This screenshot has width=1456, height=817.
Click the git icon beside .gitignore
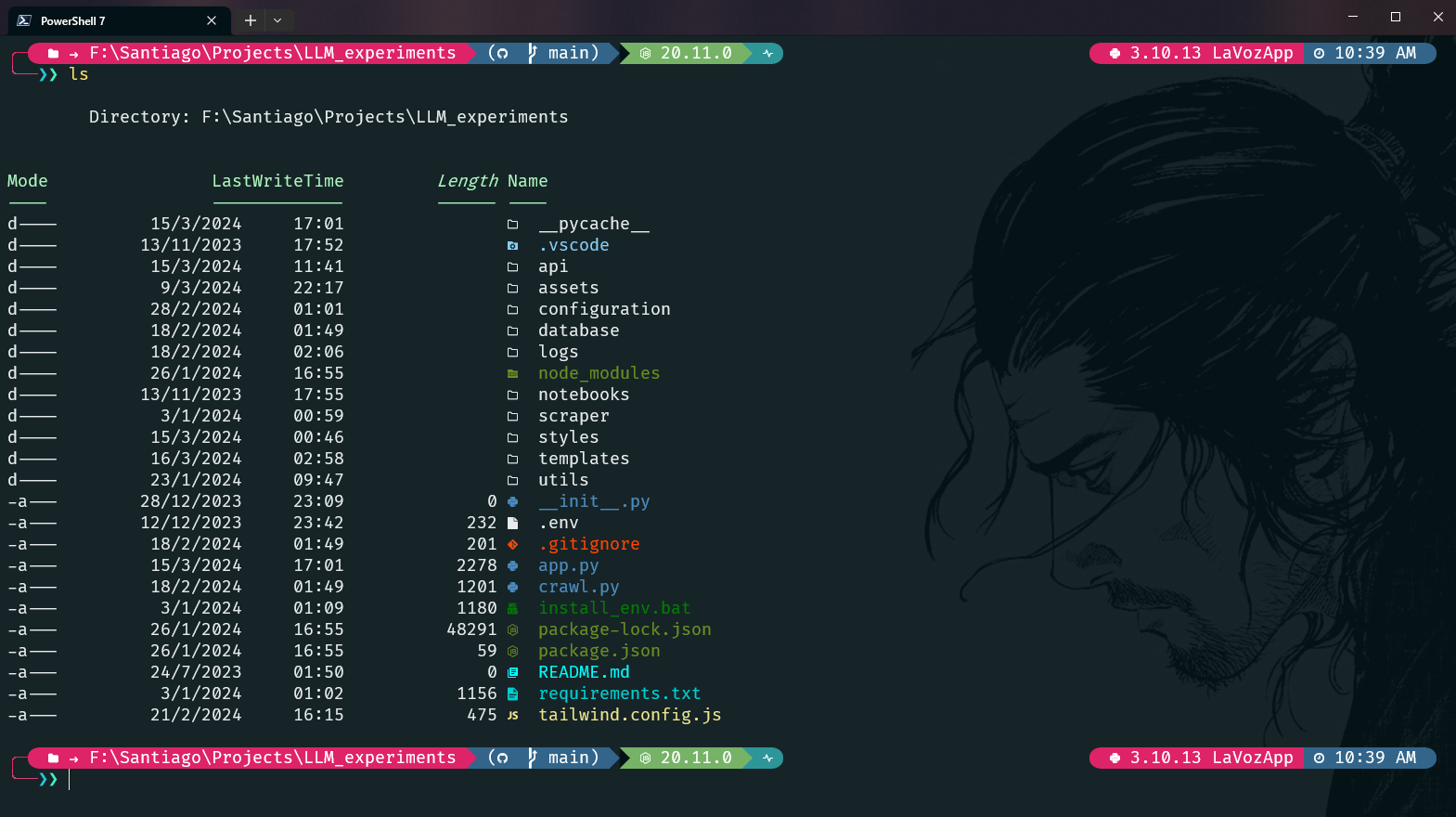[512, 544]
